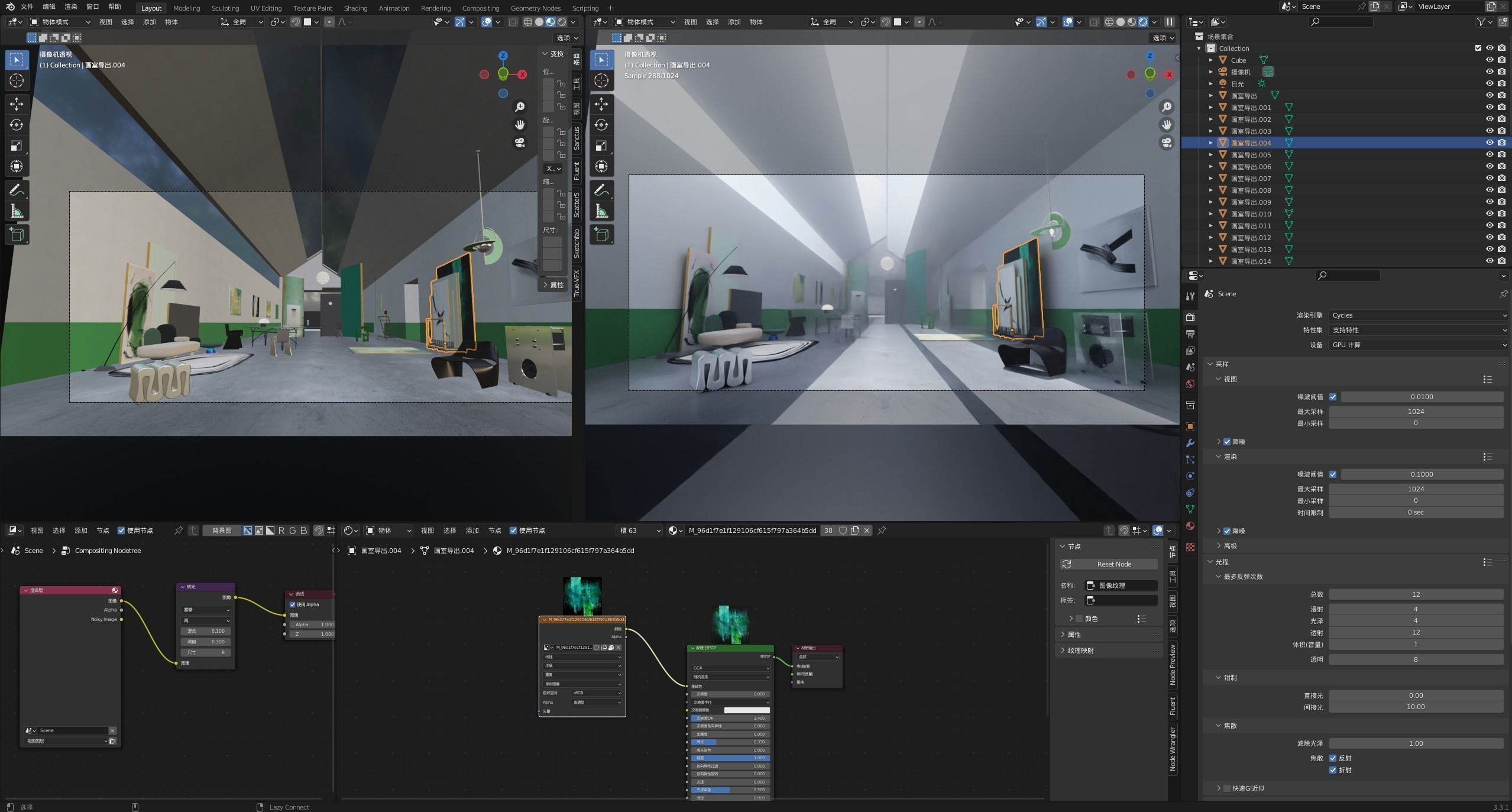Toggle render noise threshold checkbox
This screenshot has height=812, width=1512.
tap(1333, 474)
